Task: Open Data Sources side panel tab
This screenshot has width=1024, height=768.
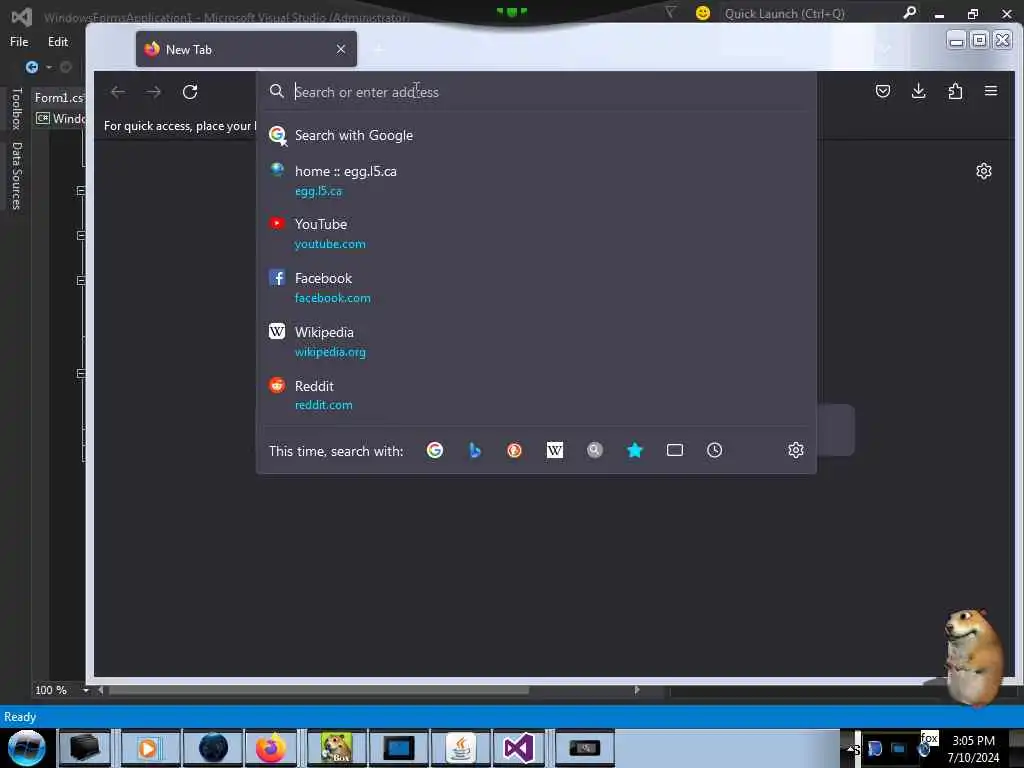Action: coord(16,176)
